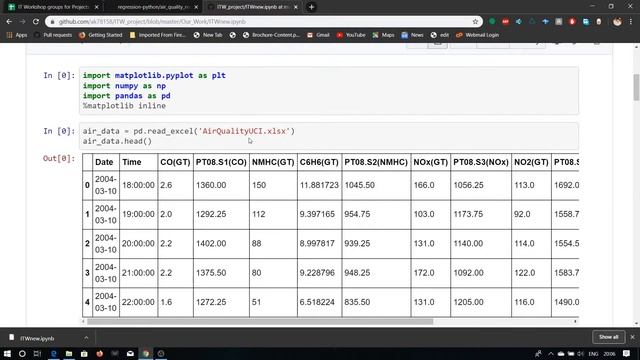Close the downloads bar

click(x=632, y=337)
